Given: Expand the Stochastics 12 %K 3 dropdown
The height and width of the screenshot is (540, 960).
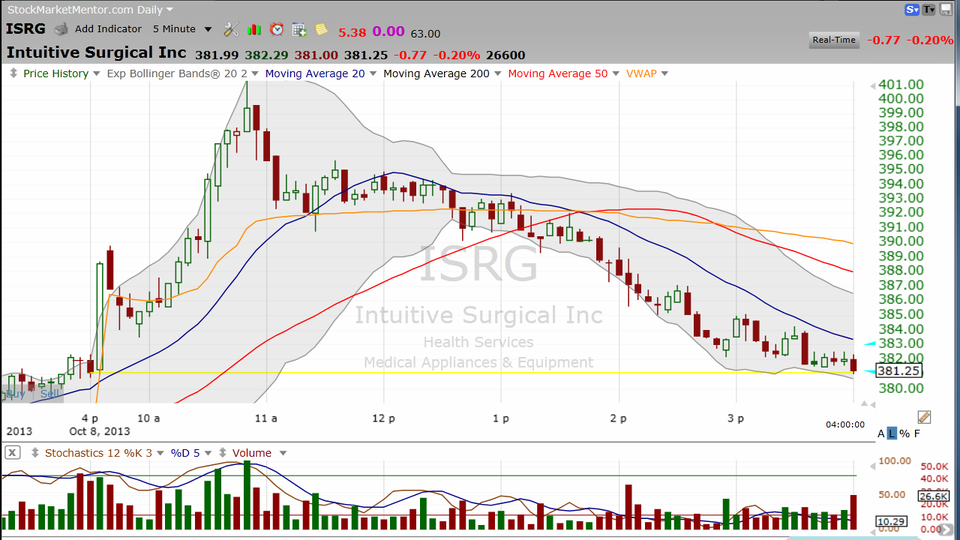Looking at the screenshot, I should 160,453.
